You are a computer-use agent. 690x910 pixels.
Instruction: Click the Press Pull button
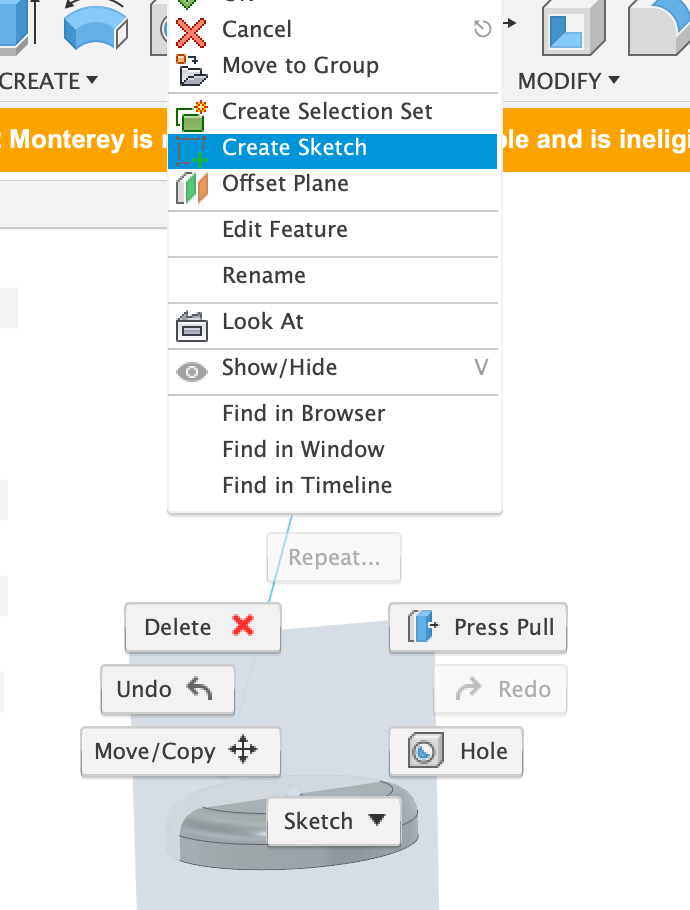(x=478, y=627)
